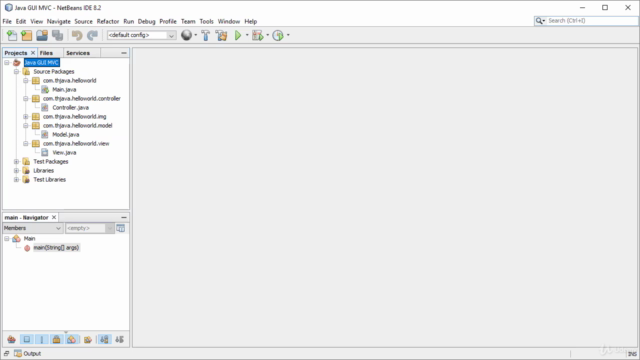Open the Output window button
Image resolution: width=640 pixels, height=360 pixels.
28,353
